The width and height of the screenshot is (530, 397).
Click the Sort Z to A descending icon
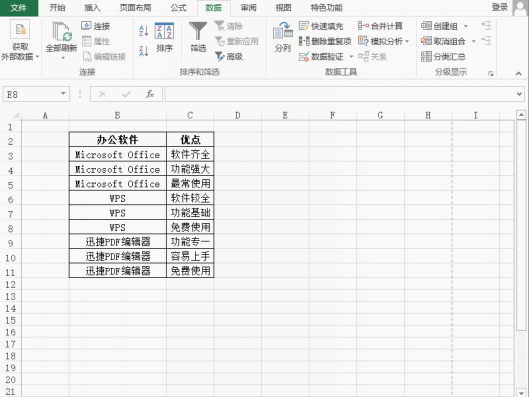coord(144,51)
